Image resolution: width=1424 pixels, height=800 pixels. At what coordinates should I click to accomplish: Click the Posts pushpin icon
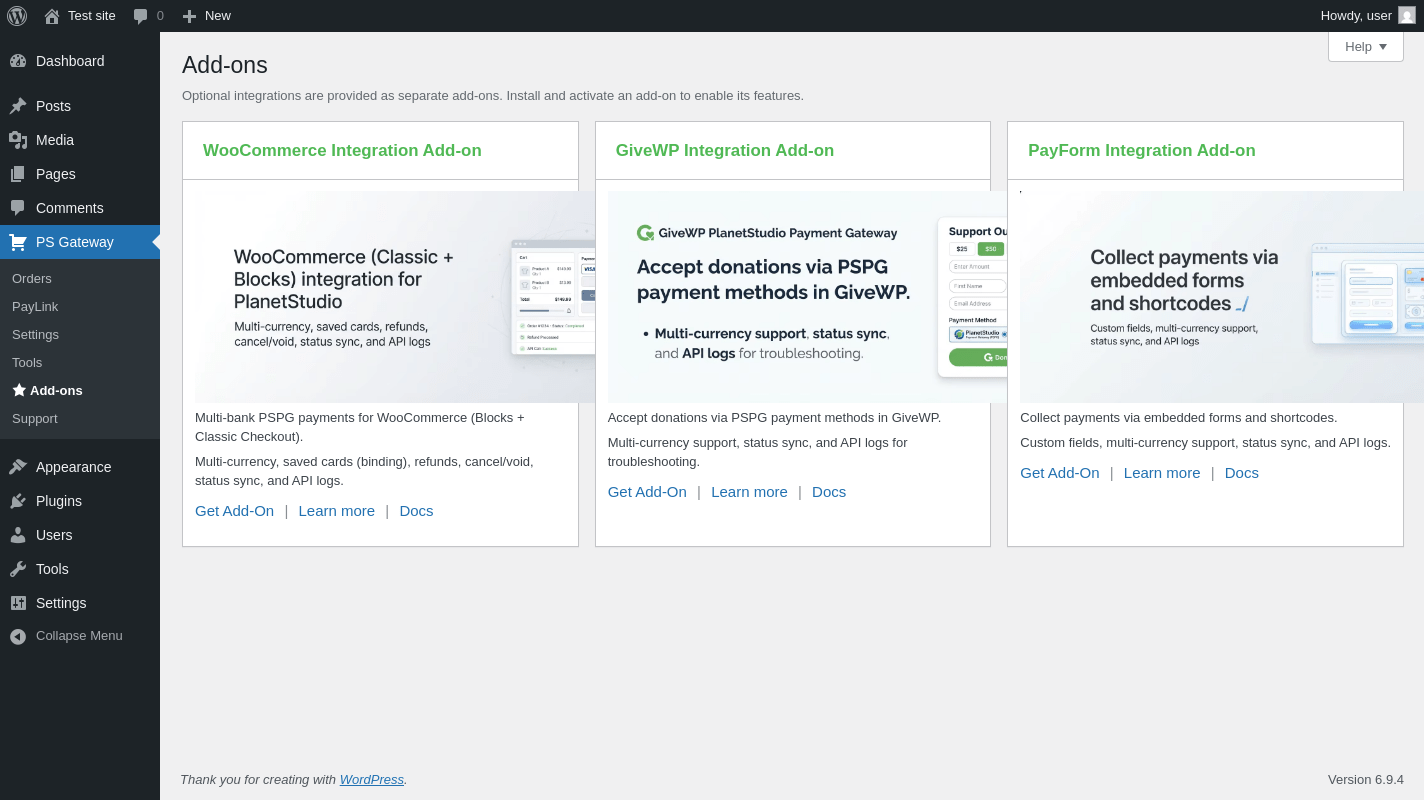pos(18,106)
